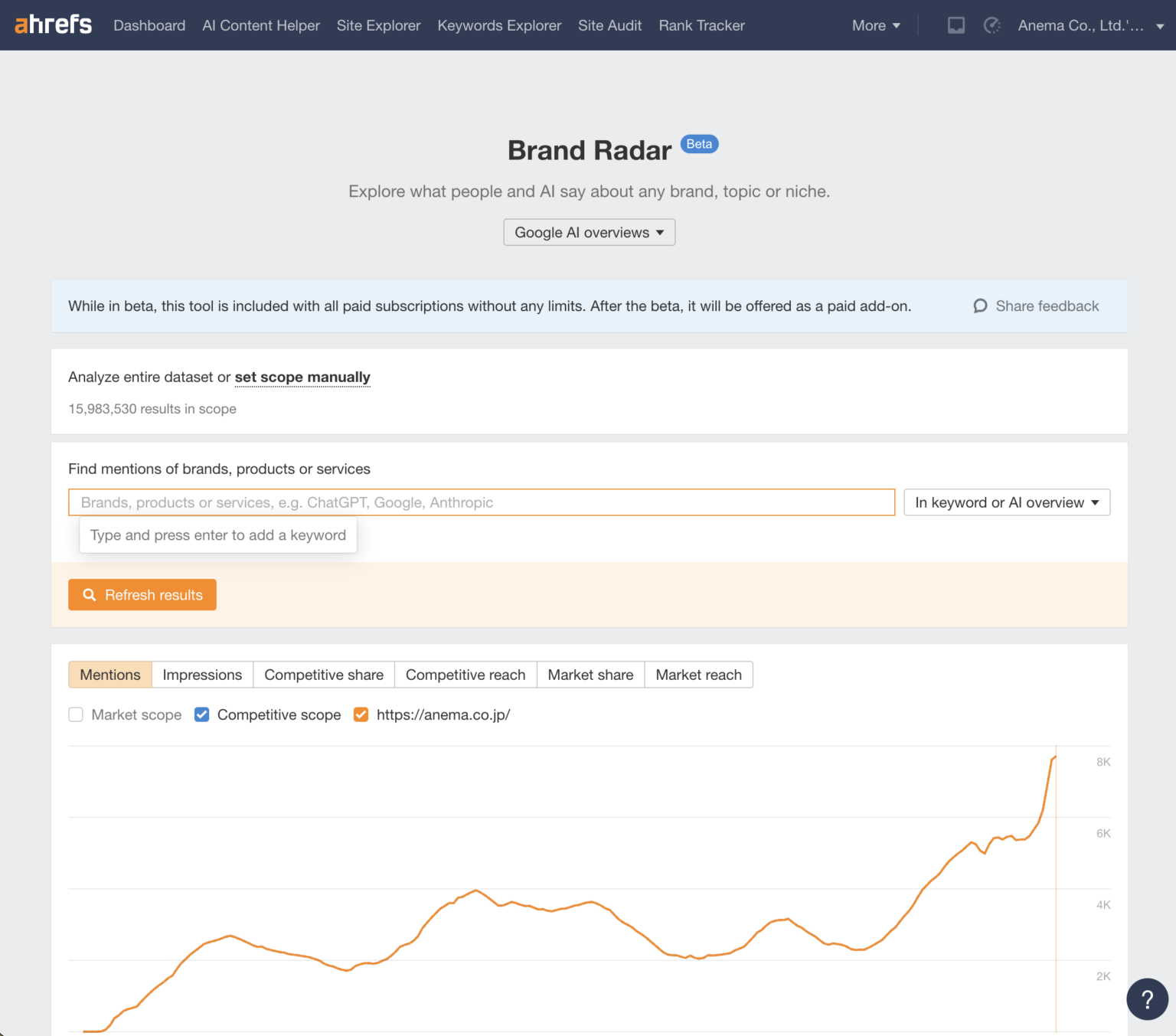Switch to the Impressions tab
The height and width of the screenshot is (1036, 1176).
coord(202,675)
